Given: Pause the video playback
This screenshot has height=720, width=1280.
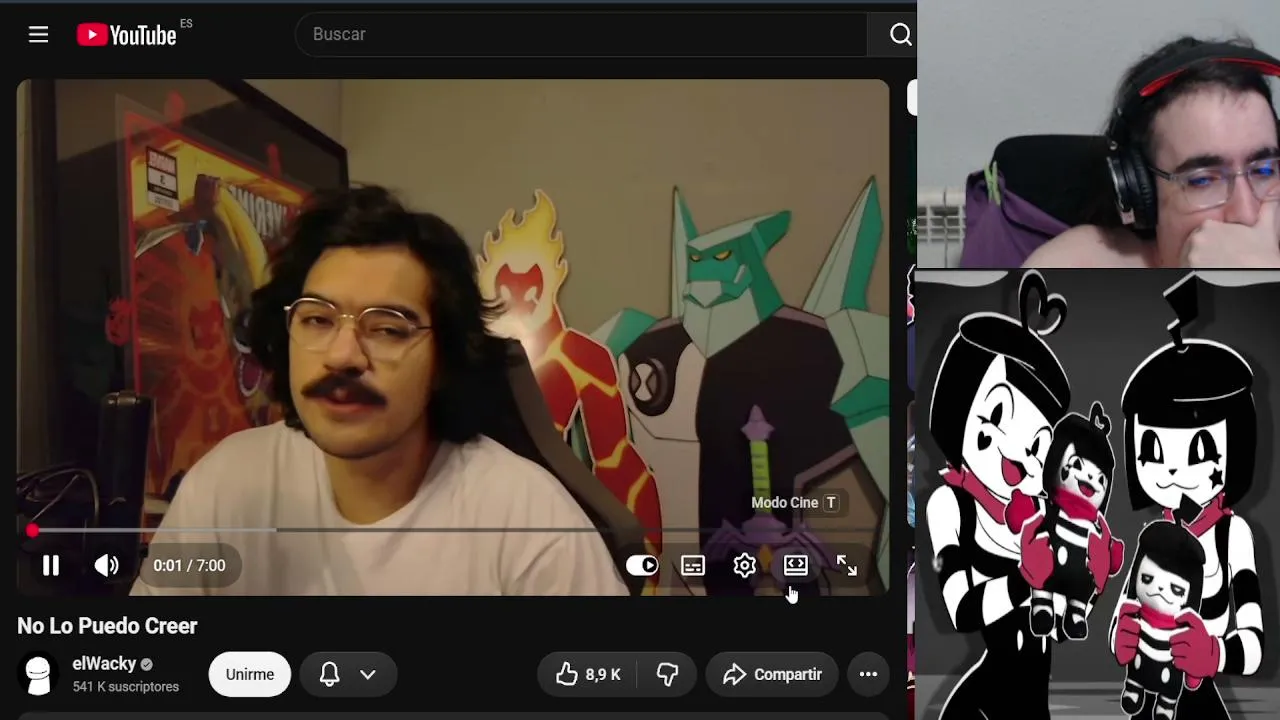Looking at the screenshot, I should 51,566.
